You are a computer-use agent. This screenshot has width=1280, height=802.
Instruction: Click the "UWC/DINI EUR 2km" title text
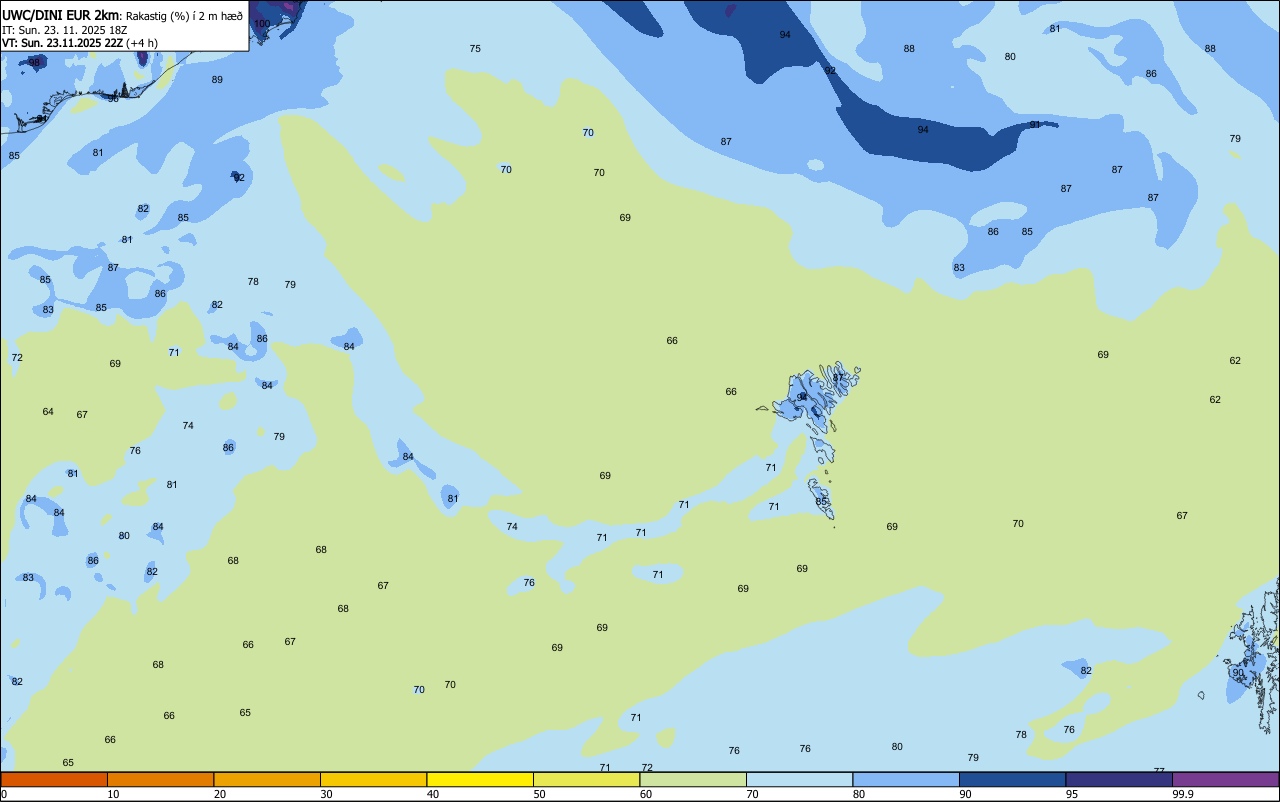(x=61, y=15)
